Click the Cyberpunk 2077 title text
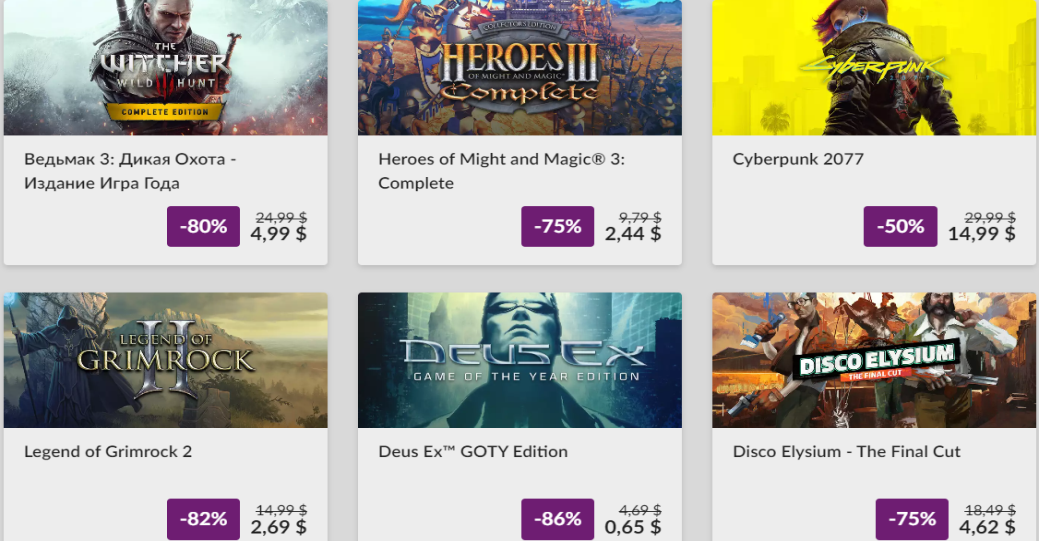Screen dimensions: 1039x541 point(798,159)
